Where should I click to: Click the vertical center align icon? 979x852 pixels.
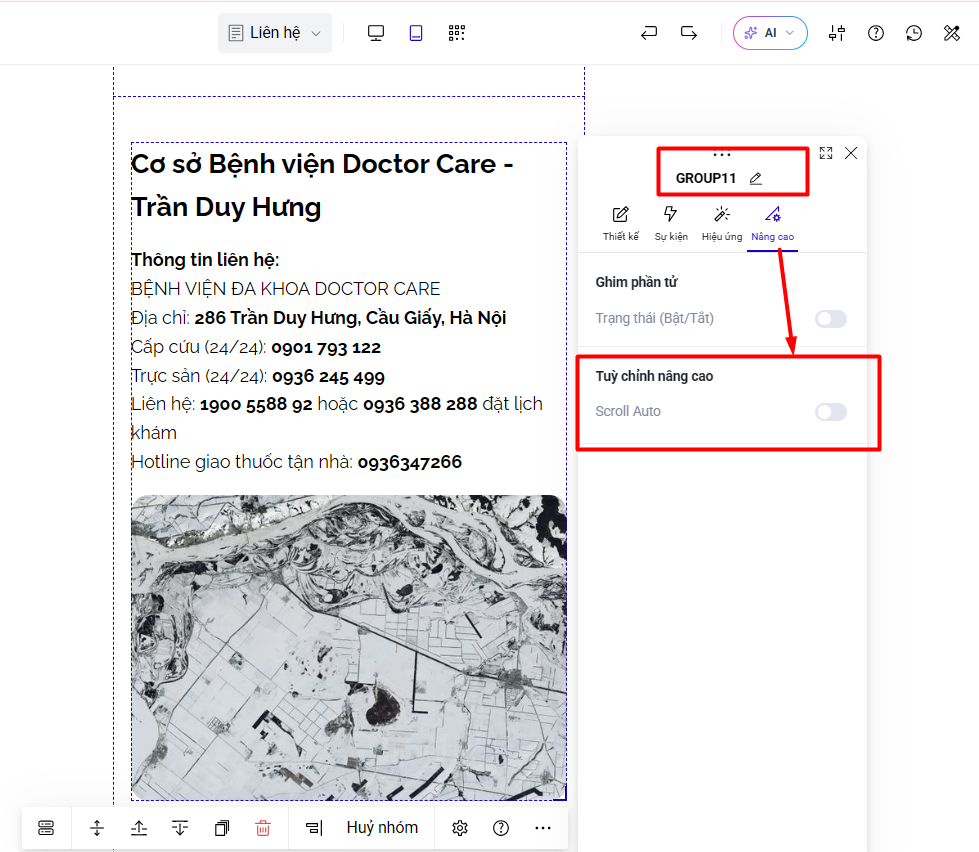pos(97,828)
